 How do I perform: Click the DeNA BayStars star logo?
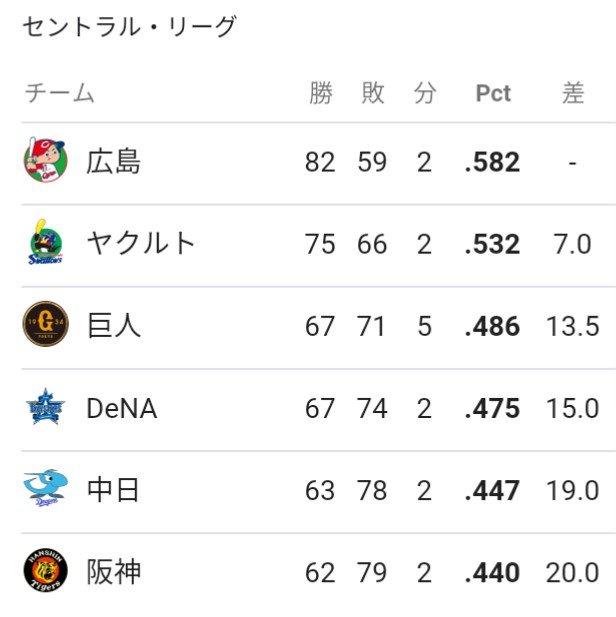46,407
